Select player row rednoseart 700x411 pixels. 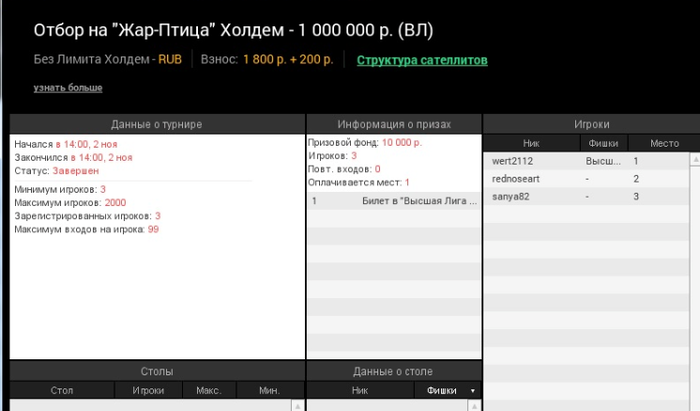tap(586, 179)
